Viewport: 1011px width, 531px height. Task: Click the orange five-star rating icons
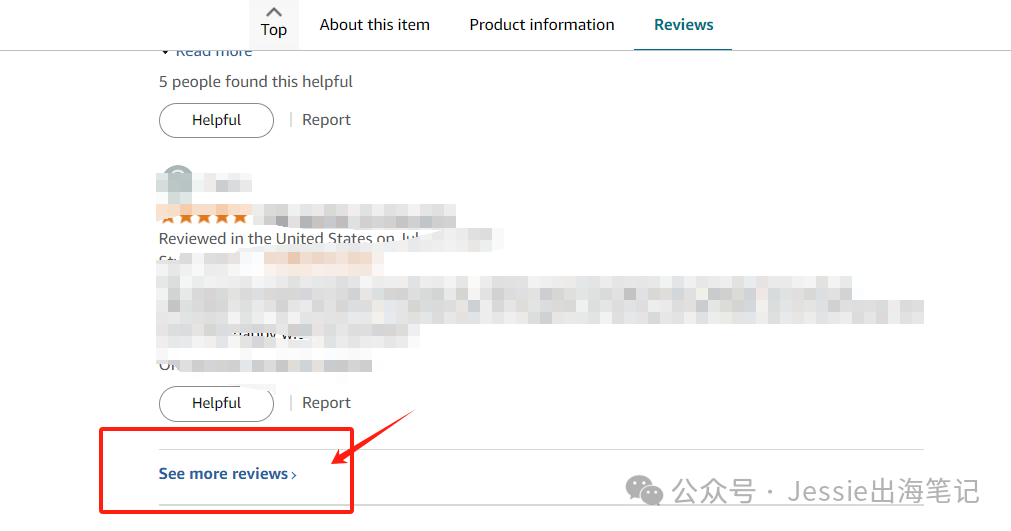pyautogui.click(x=204, y=216)
